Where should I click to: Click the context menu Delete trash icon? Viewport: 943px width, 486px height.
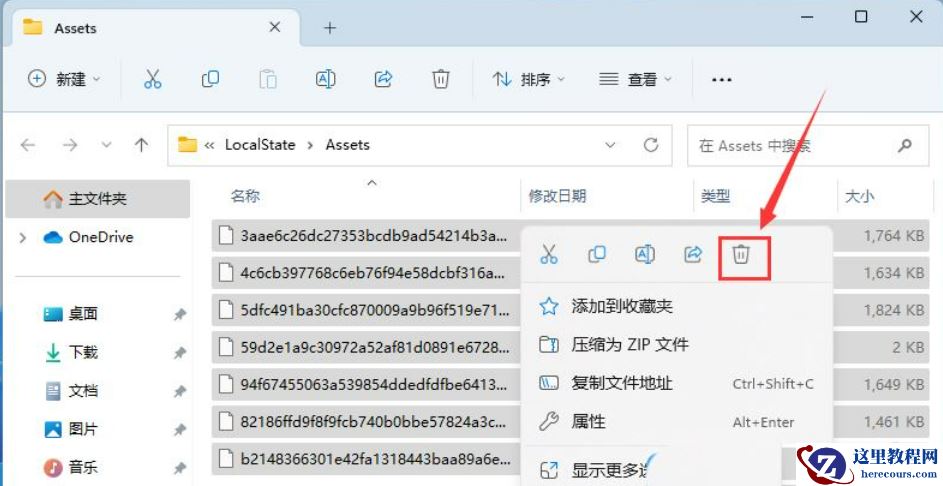point(741,254)
